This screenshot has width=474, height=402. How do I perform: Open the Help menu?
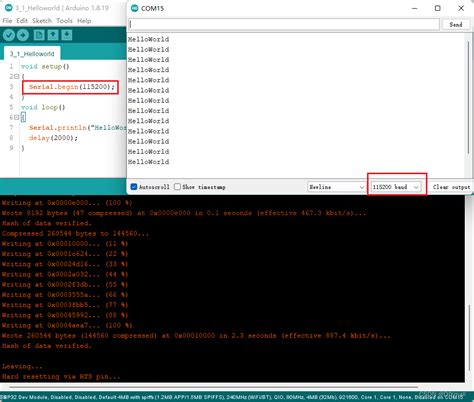[x=84, y=21]
